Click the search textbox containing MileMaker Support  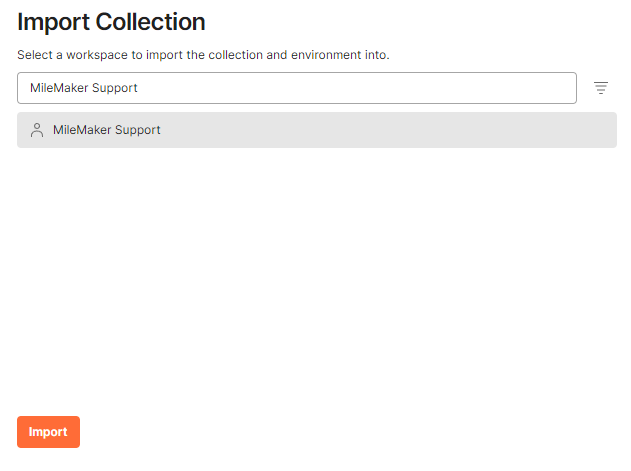(297, 88)
